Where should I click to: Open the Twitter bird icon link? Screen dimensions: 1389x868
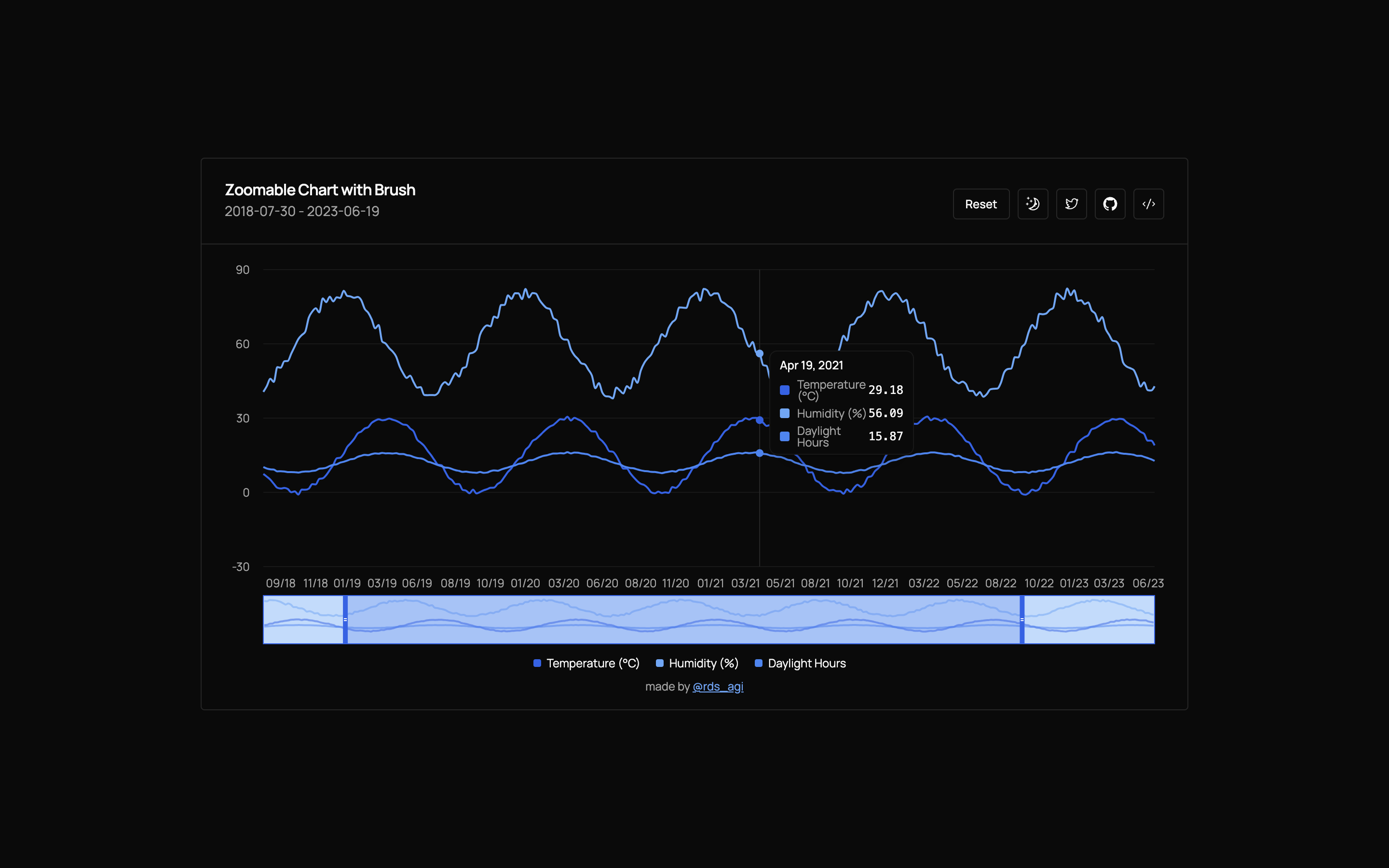pyautogui.click(x=1071, y=204)
